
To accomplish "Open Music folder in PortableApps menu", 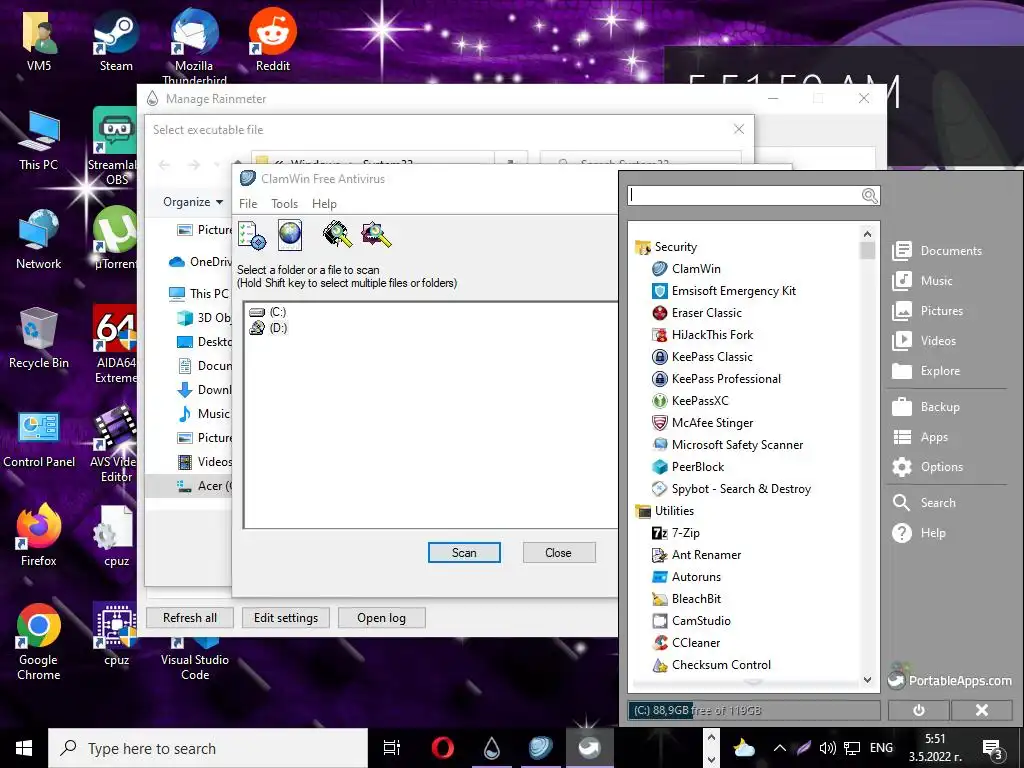I will click(922, 281).
